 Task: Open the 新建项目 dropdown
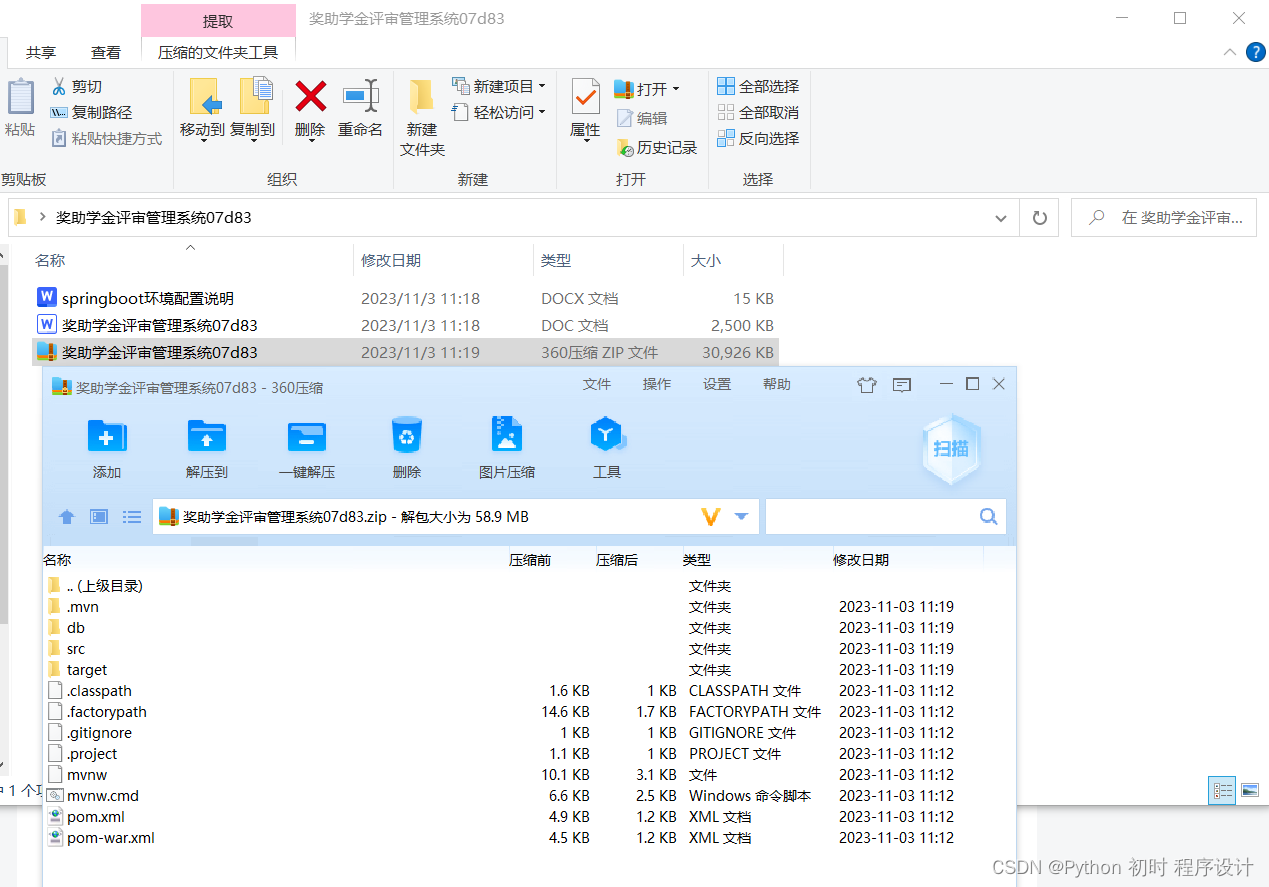[x=542, y=87]
